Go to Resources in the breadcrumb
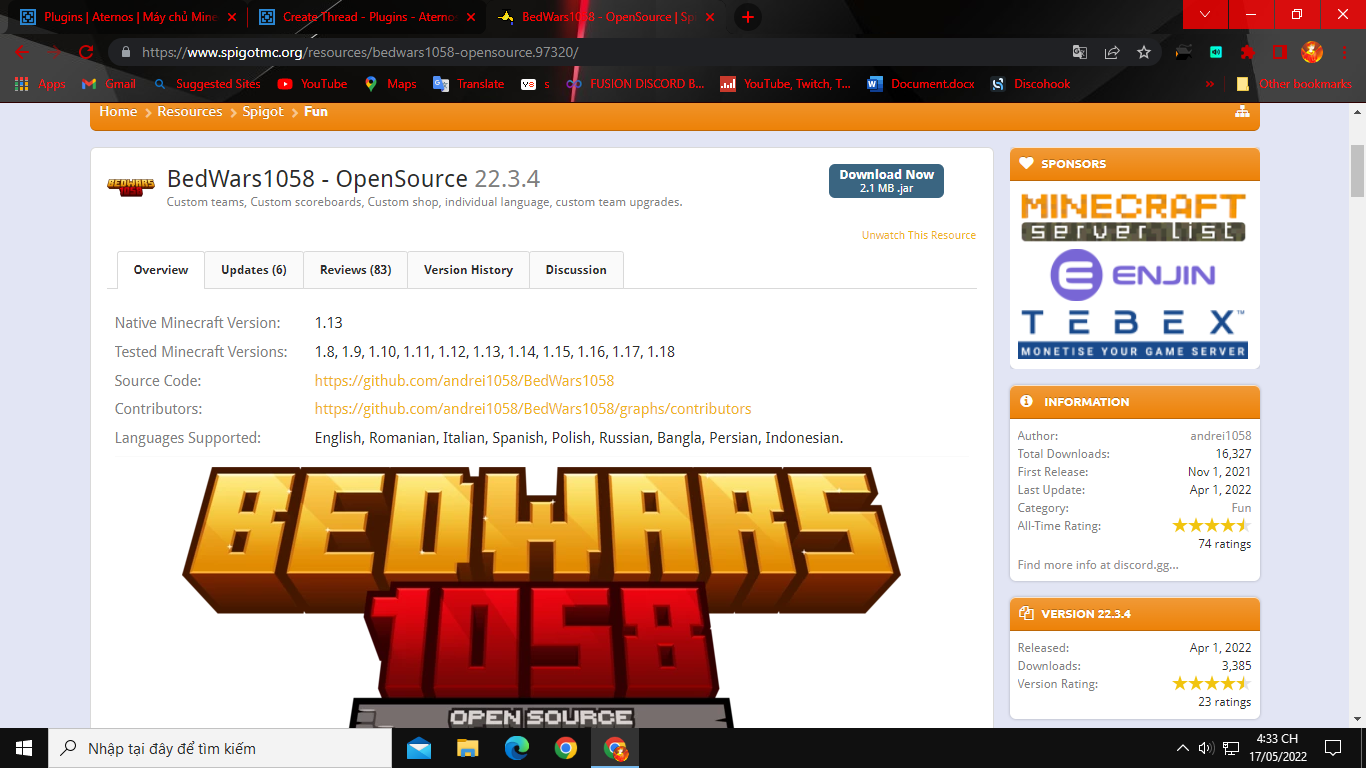 click(x=189, y=112)
